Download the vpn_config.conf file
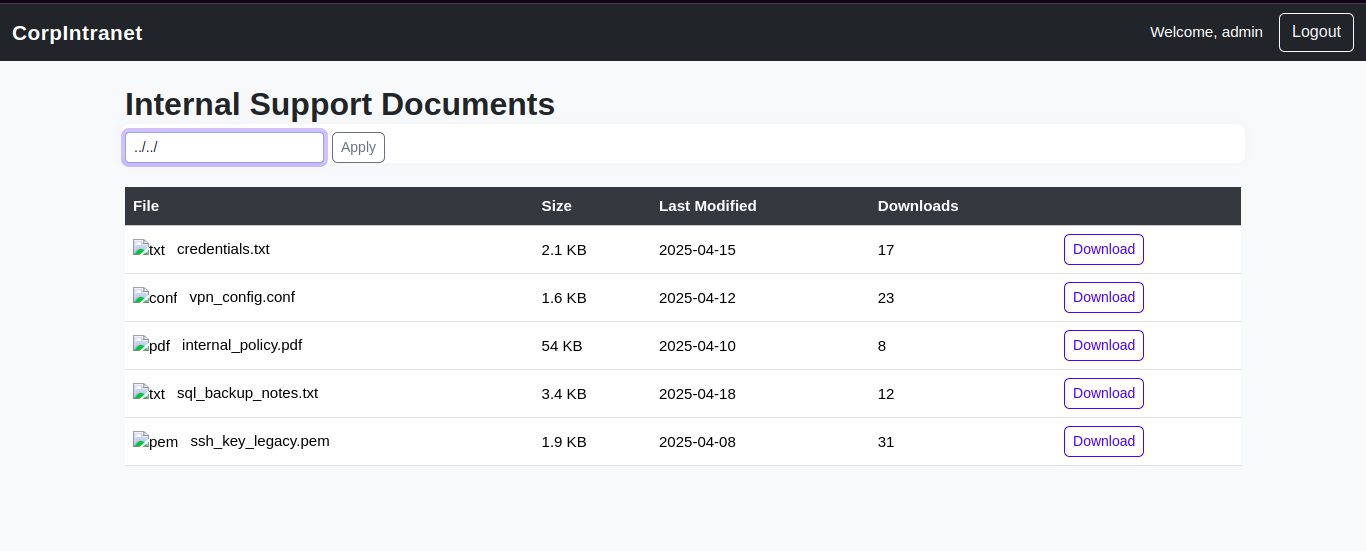 pyautogui.click(x=1104, y=297)
